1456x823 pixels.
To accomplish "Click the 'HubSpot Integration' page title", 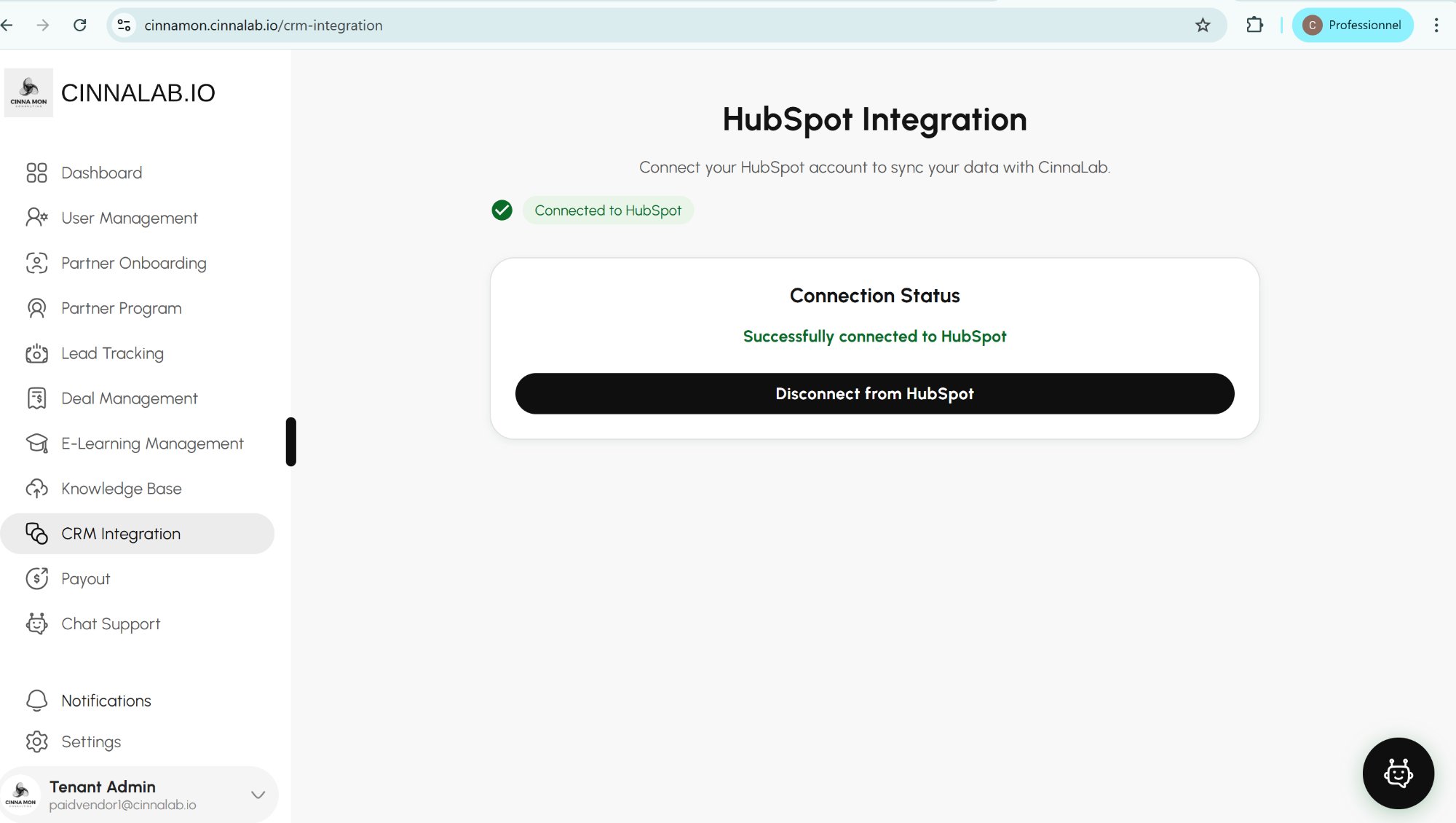I will coord(874,119).
